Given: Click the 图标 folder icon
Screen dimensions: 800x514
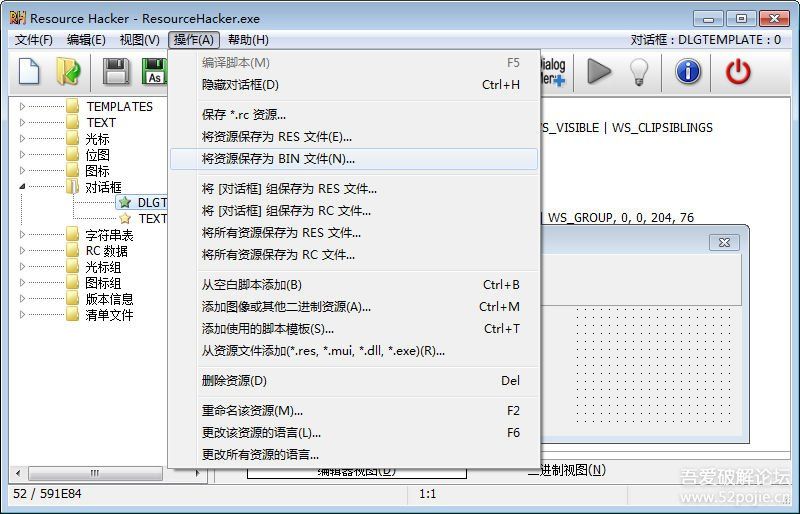Looking at the screenshot, I should pyautogui.click(x=72, y=170).
